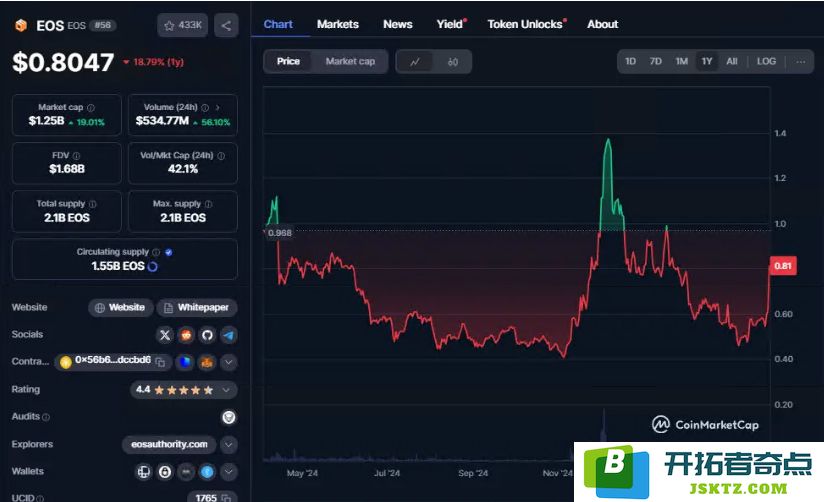Open Audits info icon

[46, 417]
